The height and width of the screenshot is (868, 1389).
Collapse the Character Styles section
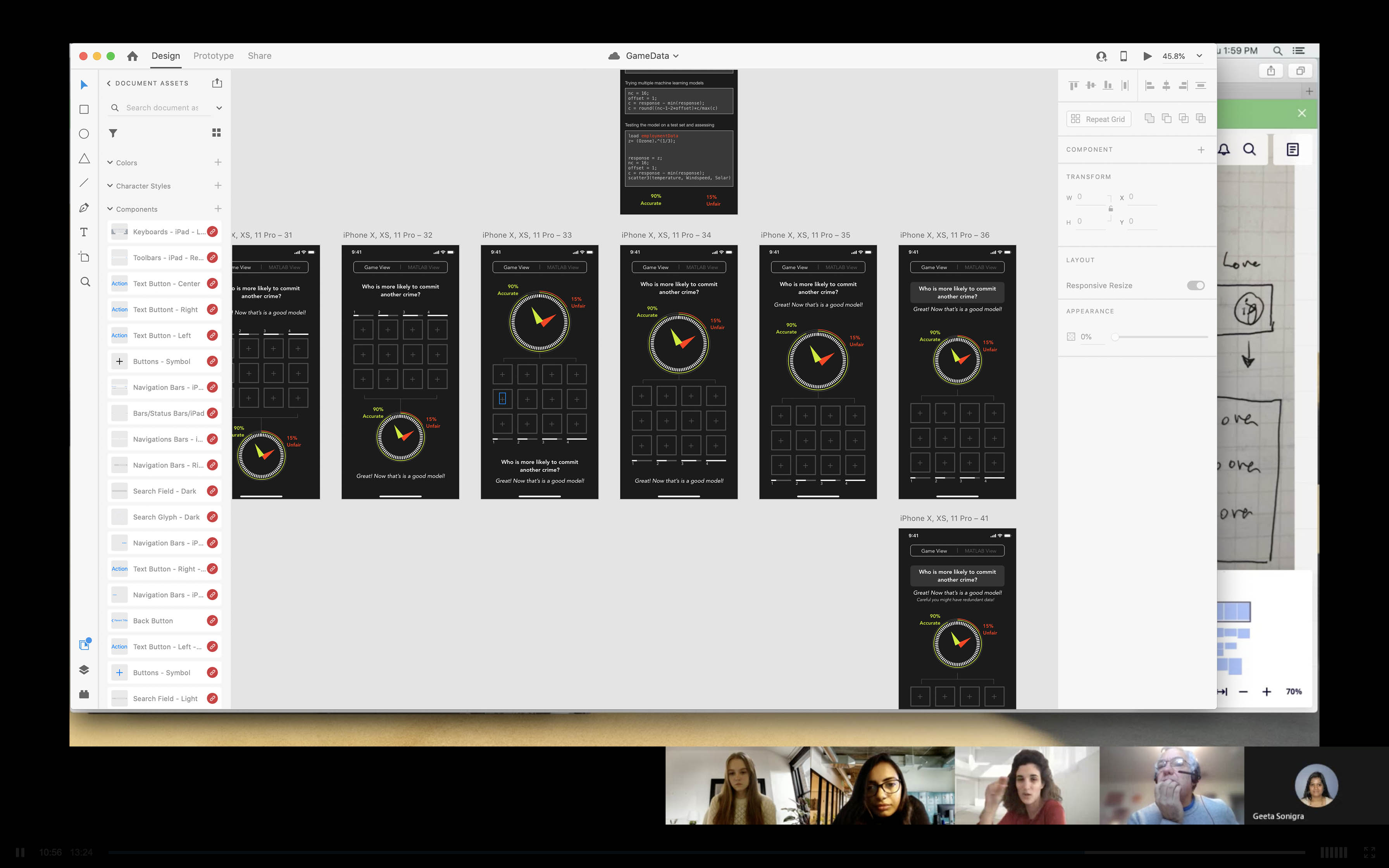(x=110, y=186)
